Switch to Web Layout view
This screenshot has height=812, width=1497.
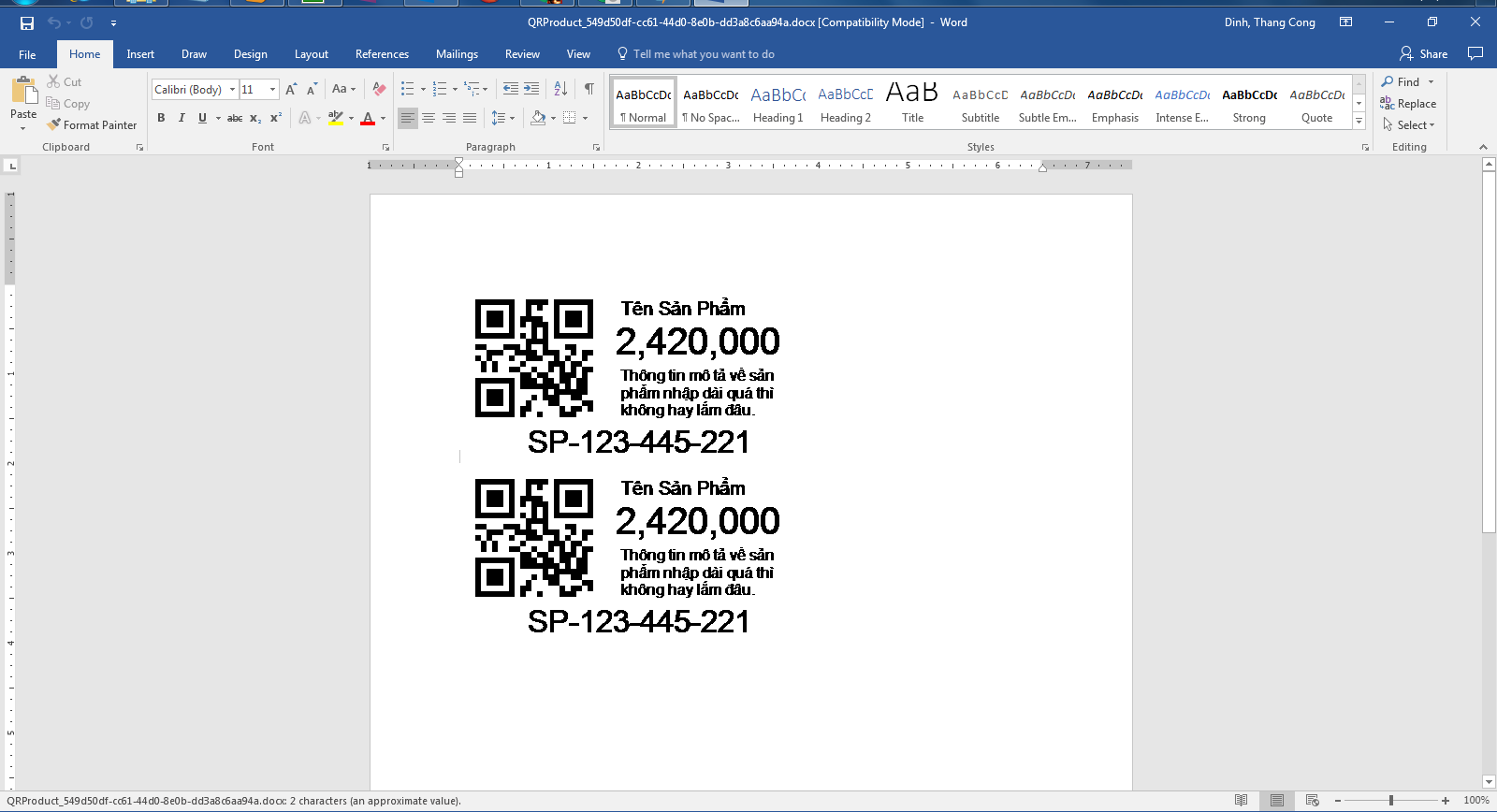[1313, 801]
